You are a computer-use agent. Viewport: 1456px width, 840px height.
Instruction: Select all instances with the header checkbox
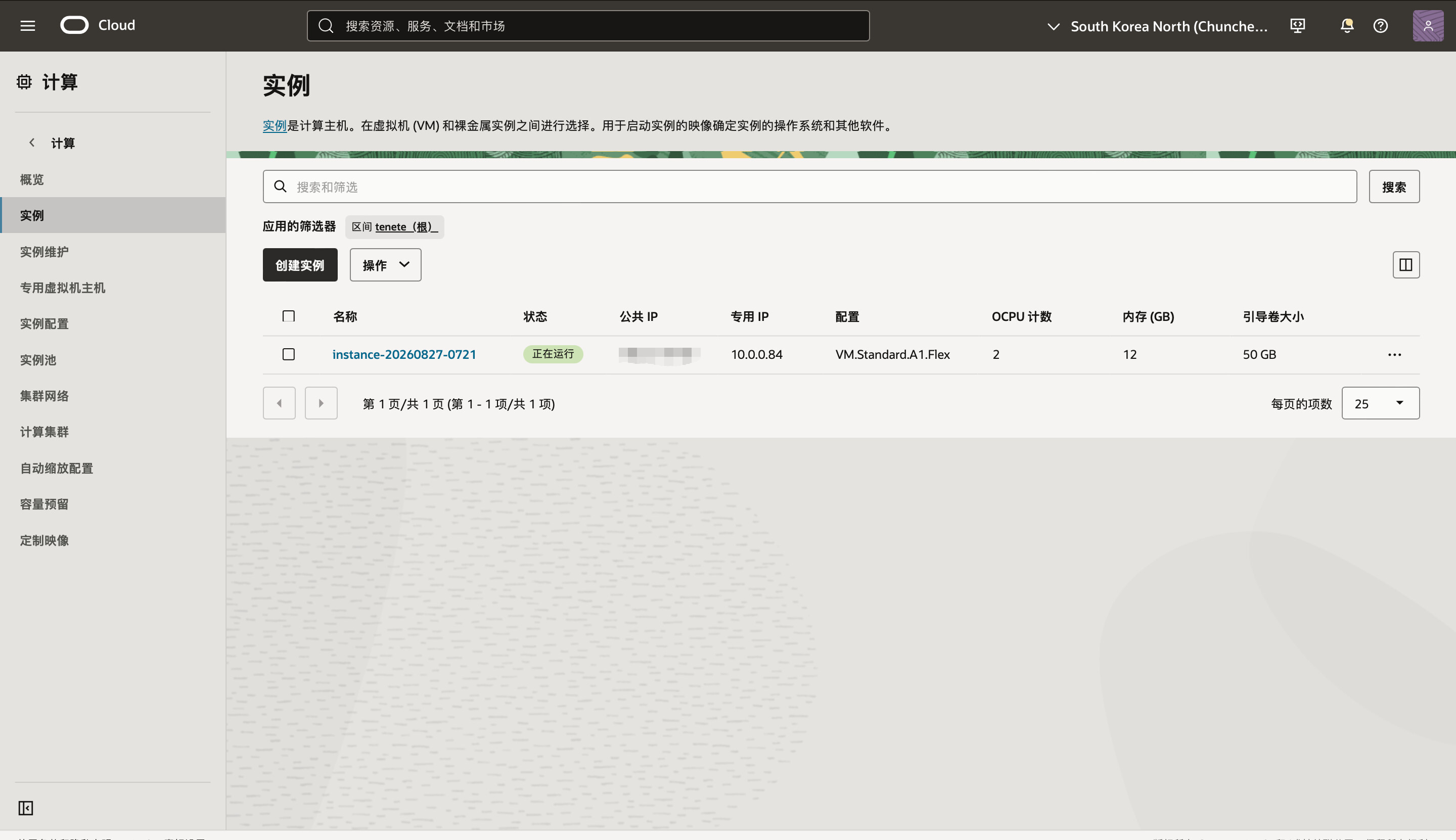click(289, 316)
